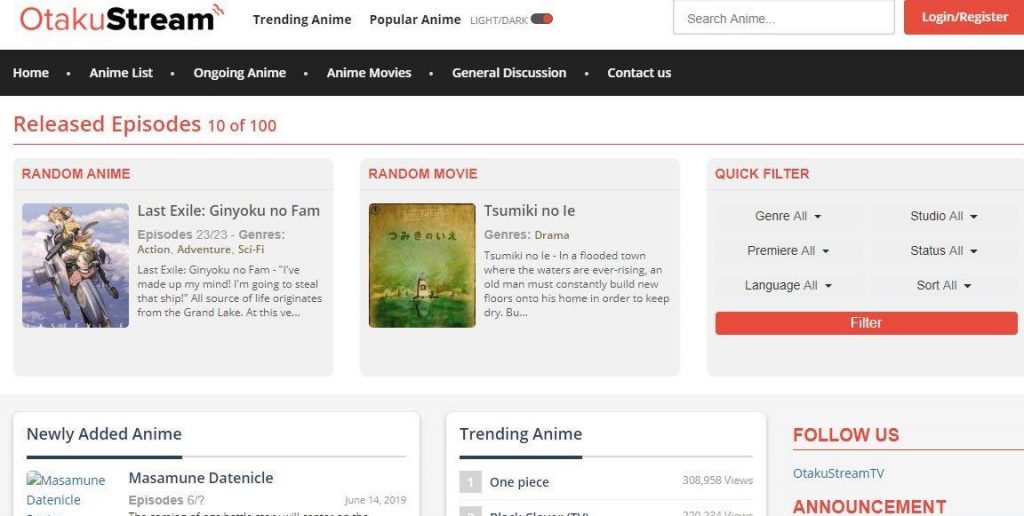This screenshot has height=516, width=1024.
Task: Click the 'Episodes 23/23' text
Action: (x=185, y=234)
